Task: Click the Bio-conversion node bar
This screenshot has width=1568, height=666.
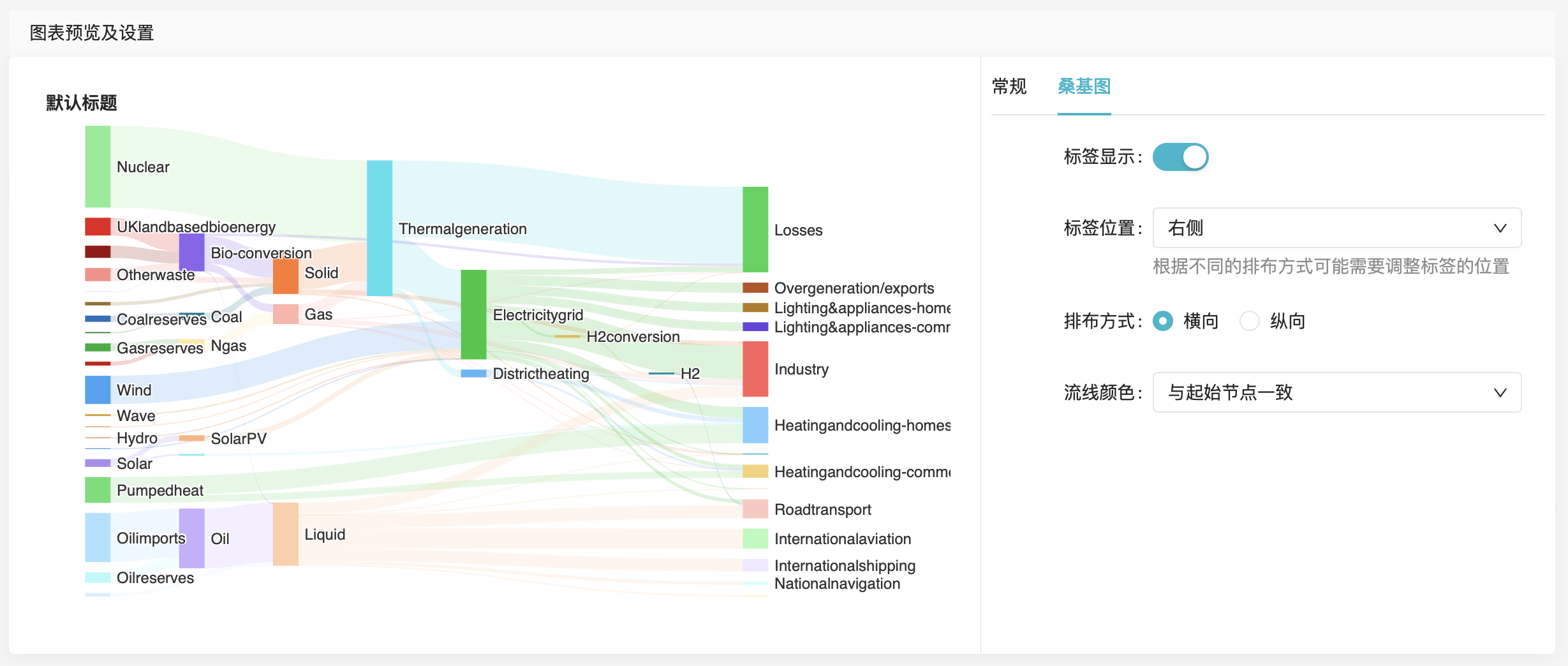Action: pyautogui.click(x=191, y=252)
